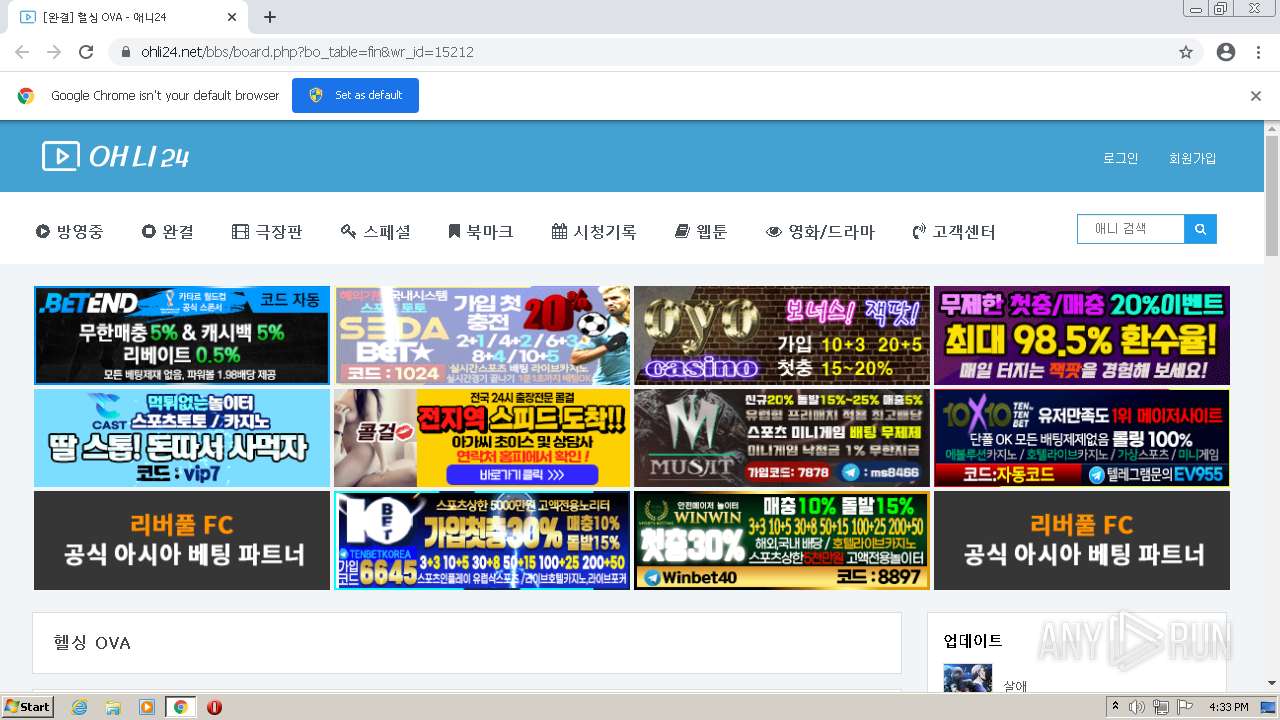Screen dimensions: 1280x720
Task: Open the Chrome three-dot menu
Action: 1258,52
